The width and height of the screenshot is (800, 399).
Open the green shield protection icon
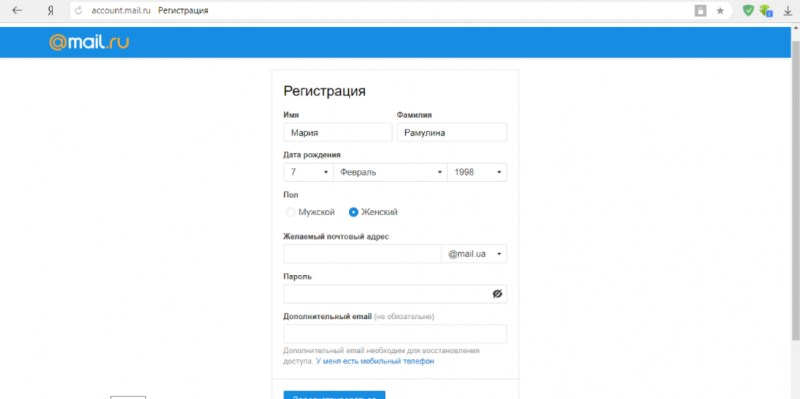coord(748,11)
